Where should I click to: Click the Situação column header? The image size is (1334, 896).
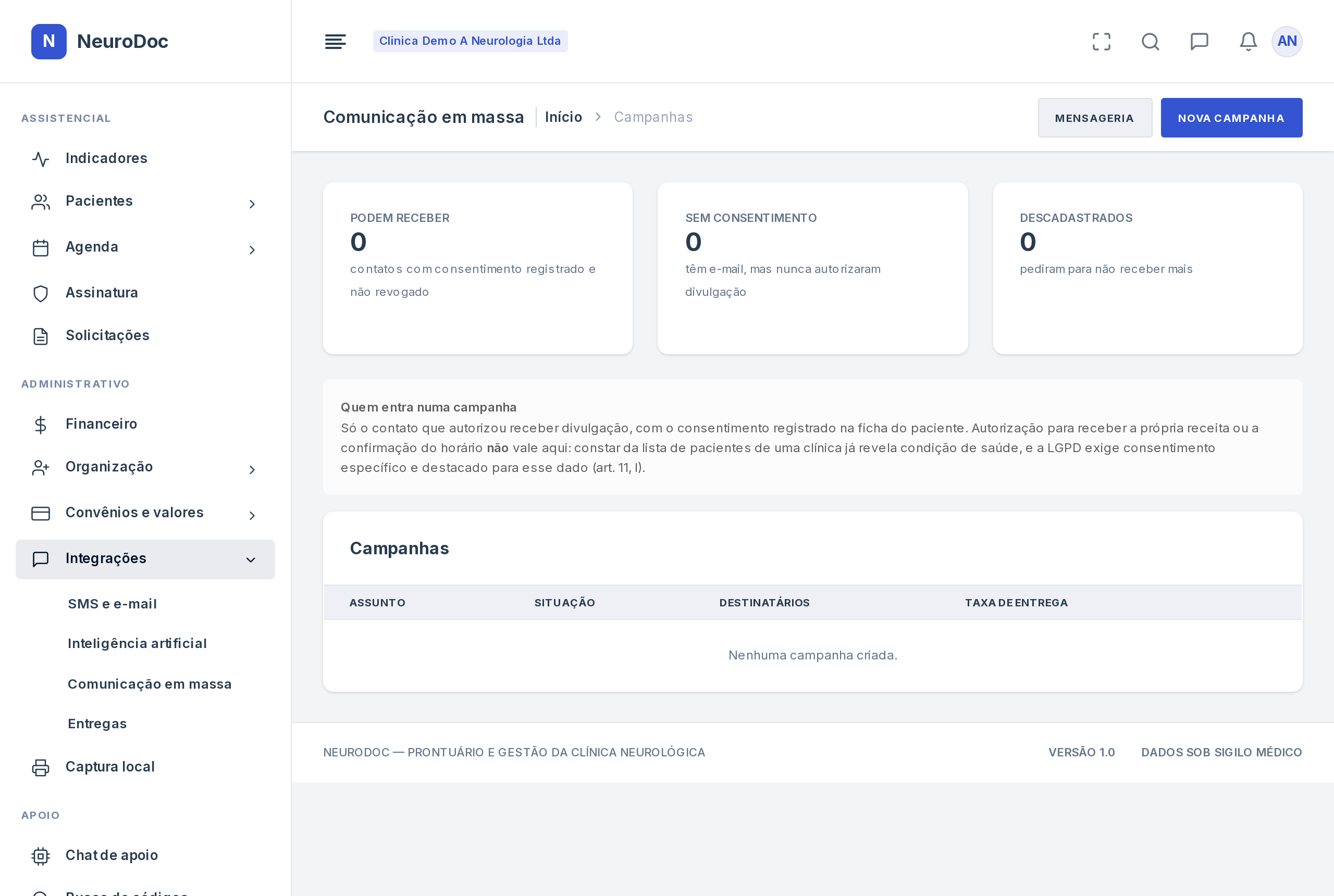pyautogui.click(x=564, y=602)
